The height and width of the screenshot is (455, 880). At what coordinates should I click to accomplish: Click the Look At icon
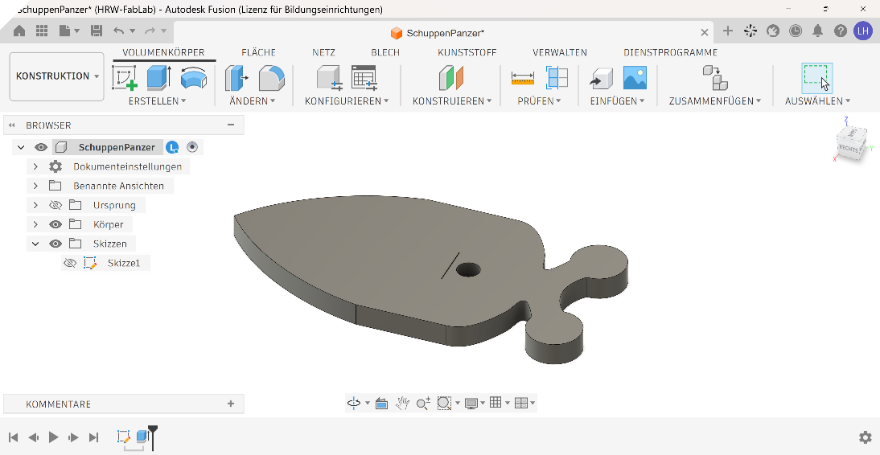pyautogui.click(x=382, y=403)
